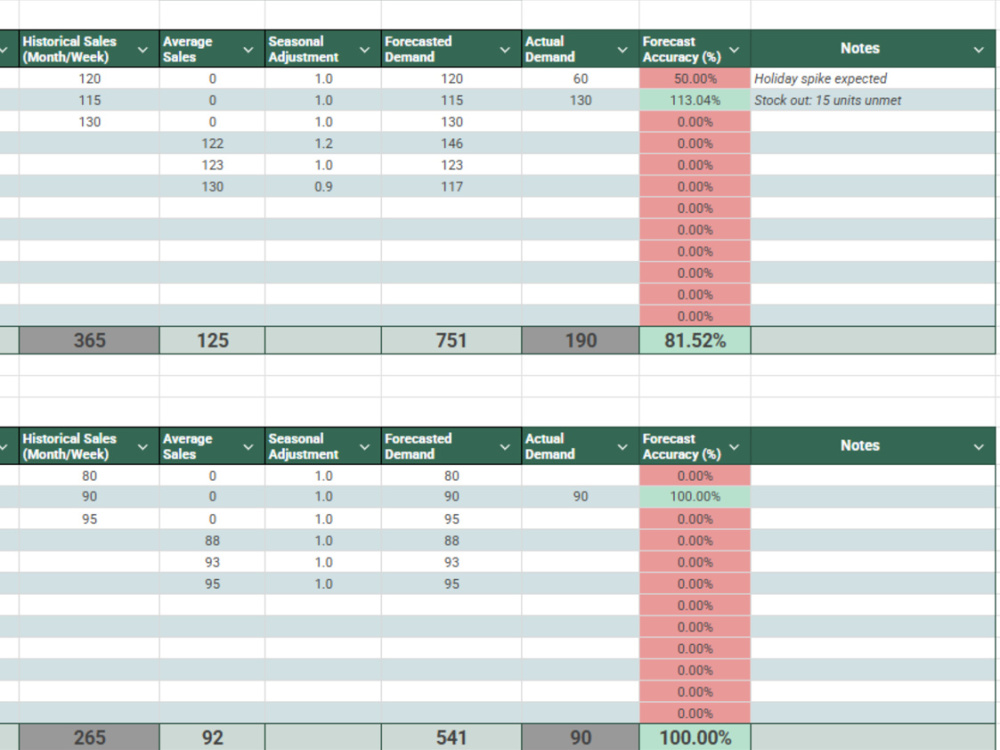Expand bottom table Forecast Accuracy (%) filter
The height and width of the screenshot is (750, 1000).
pos(735,447)
